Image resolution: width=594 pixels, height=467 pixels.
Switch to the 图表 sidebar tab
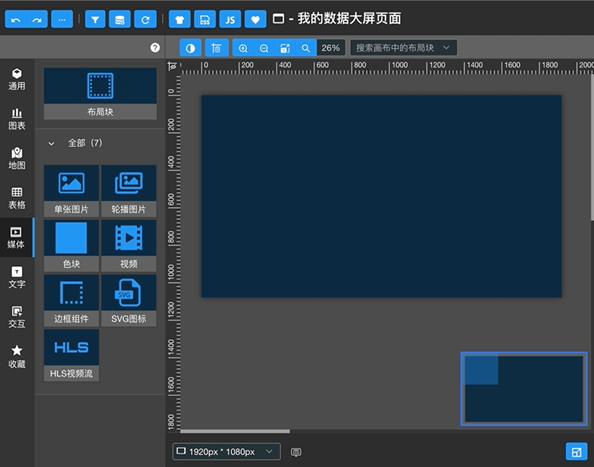17,119
